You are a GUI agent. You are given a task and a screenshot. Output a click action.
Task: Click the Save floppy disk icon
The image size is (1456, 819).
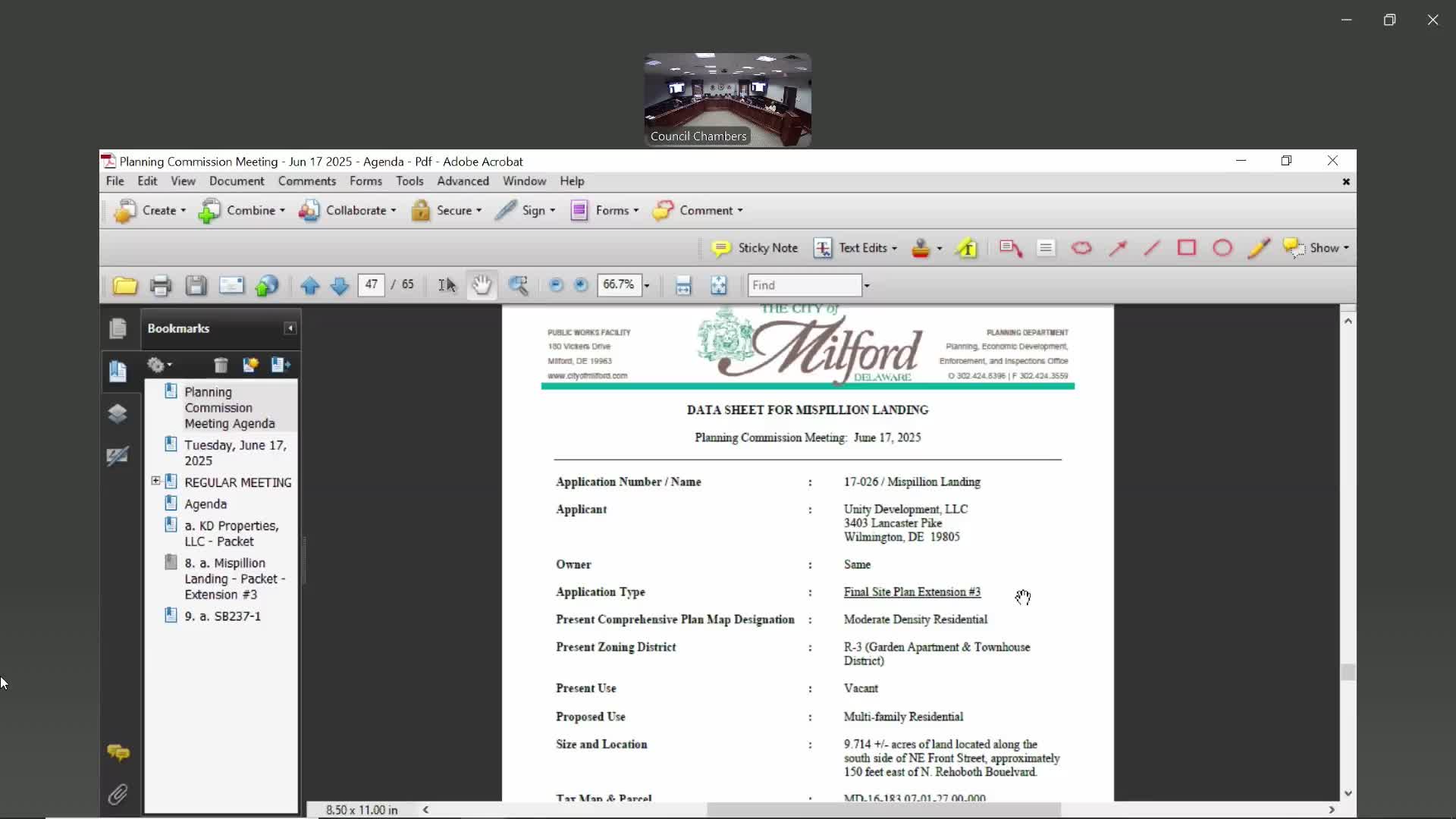pyautogui.click(x=196, y=286)
